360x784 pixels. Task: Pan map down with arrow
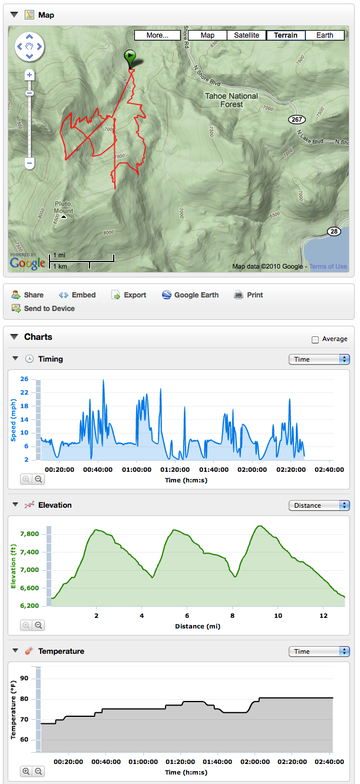(30, 56)
